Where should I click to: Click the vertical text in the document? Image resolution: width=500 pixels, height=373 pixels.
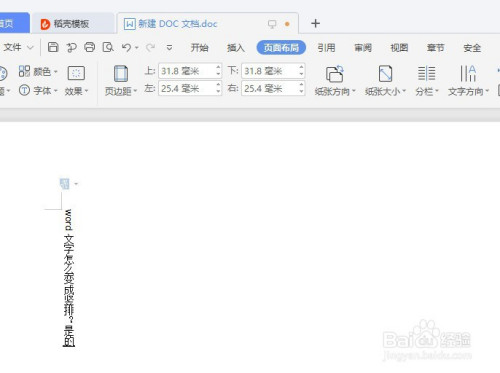point(69,278)
